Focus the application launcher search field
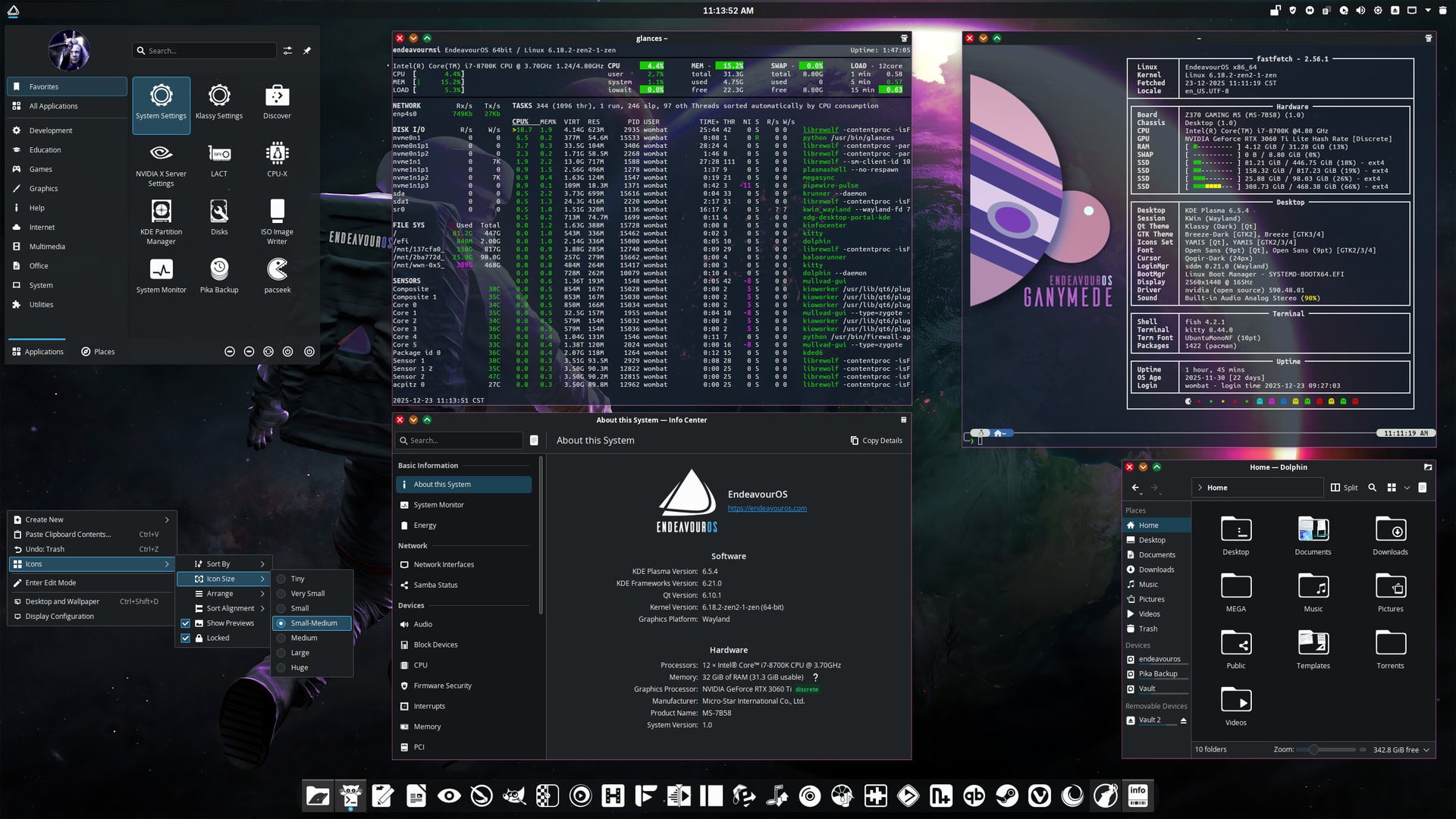Viewport: 1456px width, 819px height. [204, 51]
